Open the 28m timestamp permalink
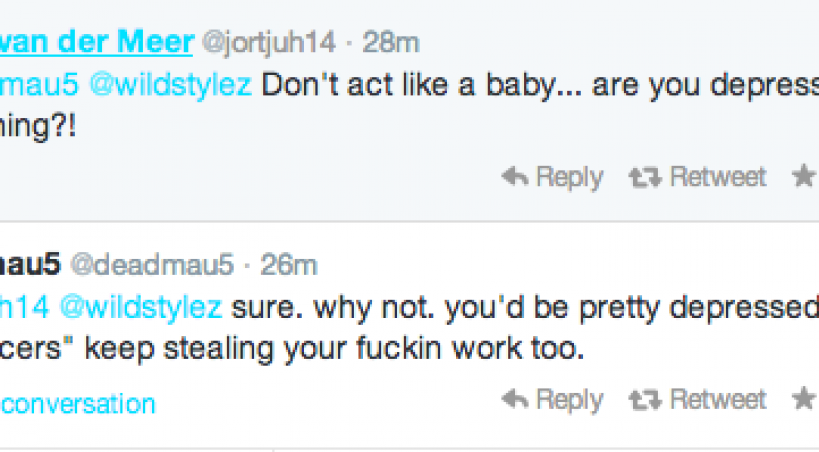 [x=391, y=42]
